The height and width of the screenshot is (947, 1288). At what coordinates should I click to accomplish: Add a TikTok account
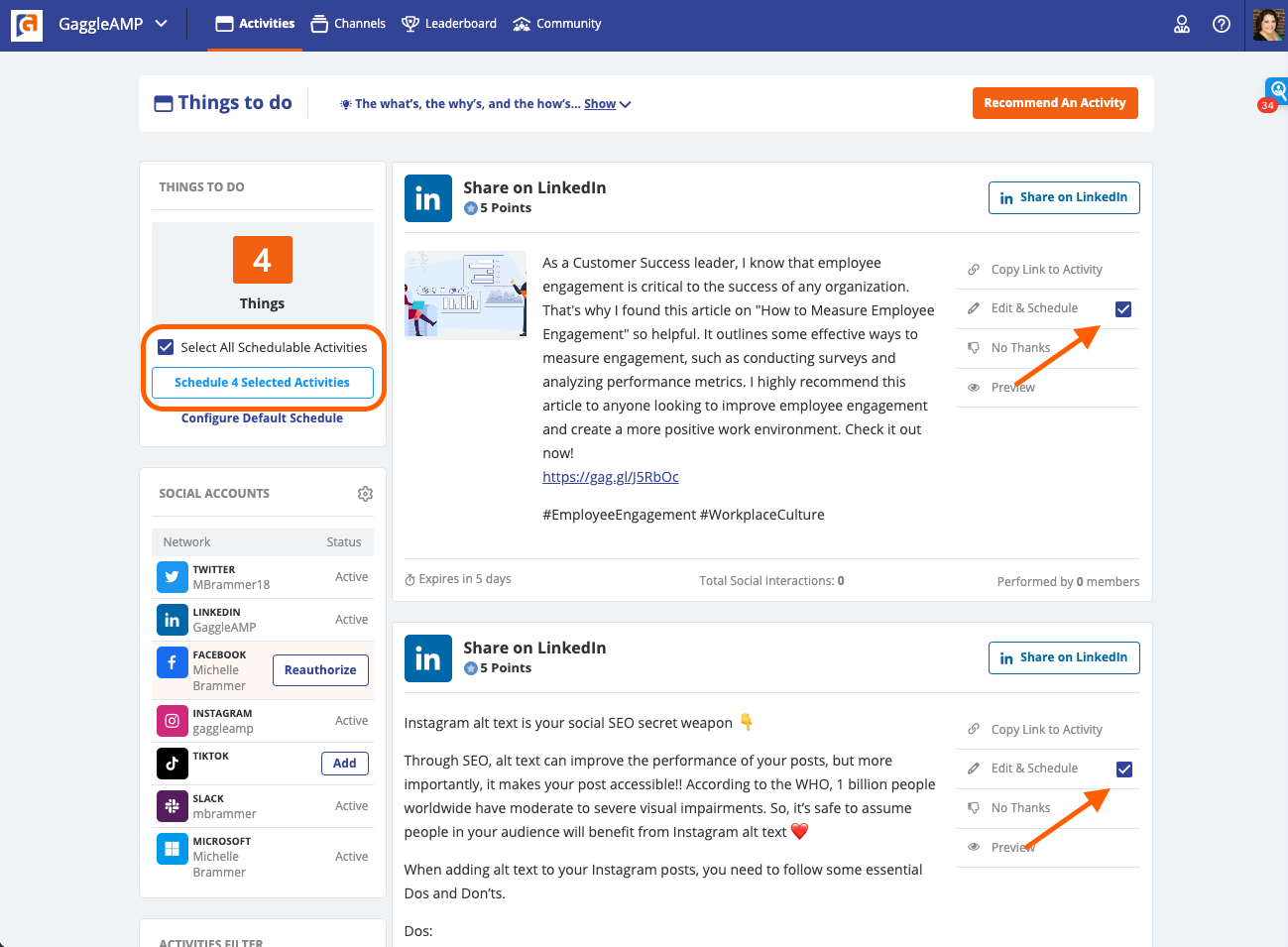345,764
